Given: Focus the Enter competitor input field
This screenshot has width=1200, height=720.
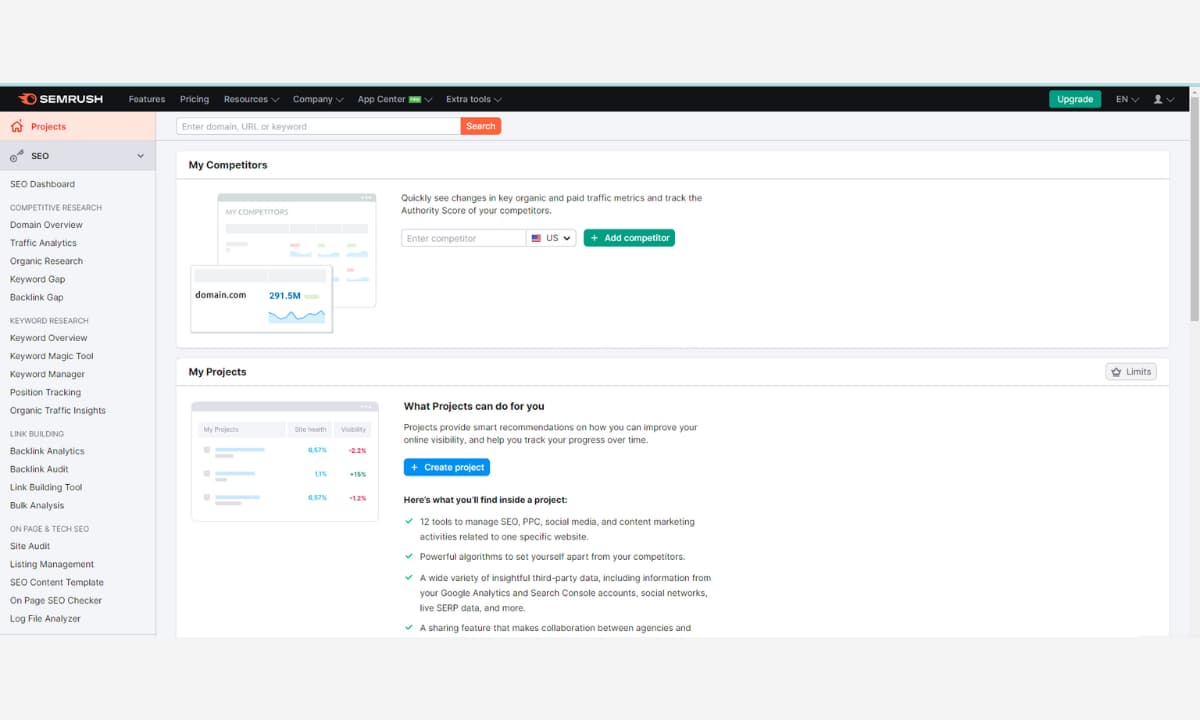Looking at the screenshot, I should (463, 238).
